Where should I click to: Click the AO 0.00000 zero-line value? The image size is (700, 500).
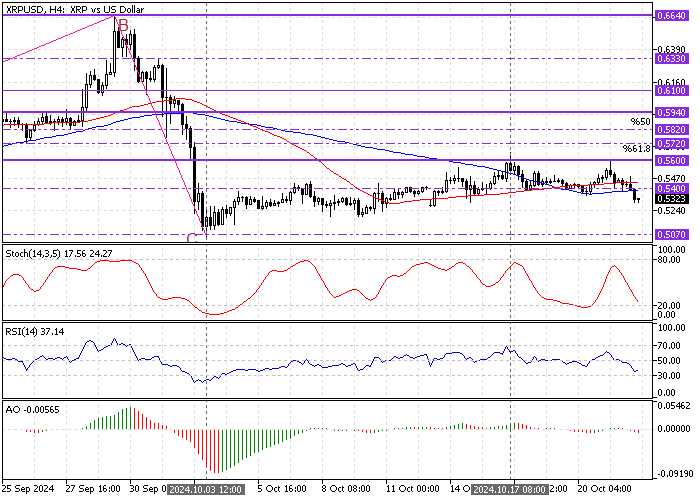[675, 429]
